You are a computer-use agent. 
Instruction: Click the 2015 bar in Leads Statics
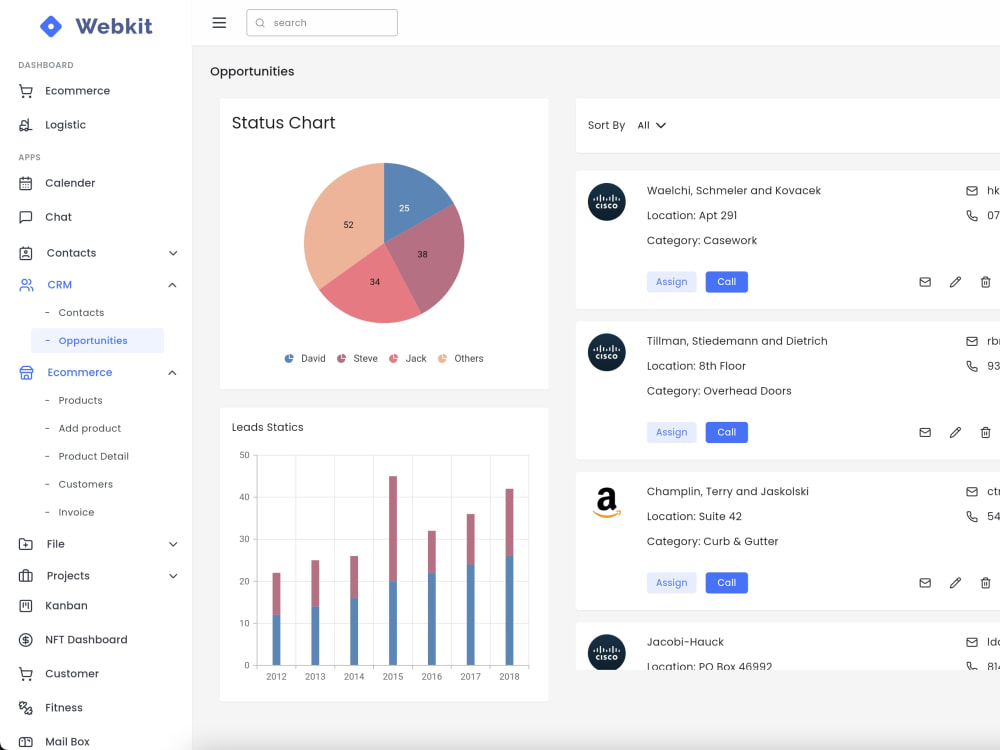tap(393, 571)
